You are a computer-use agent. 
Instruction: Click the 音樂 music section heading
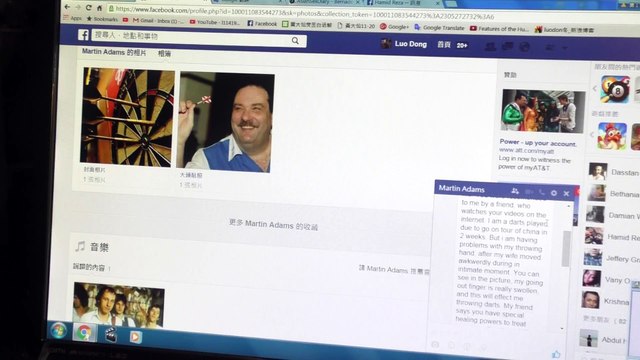100,247
